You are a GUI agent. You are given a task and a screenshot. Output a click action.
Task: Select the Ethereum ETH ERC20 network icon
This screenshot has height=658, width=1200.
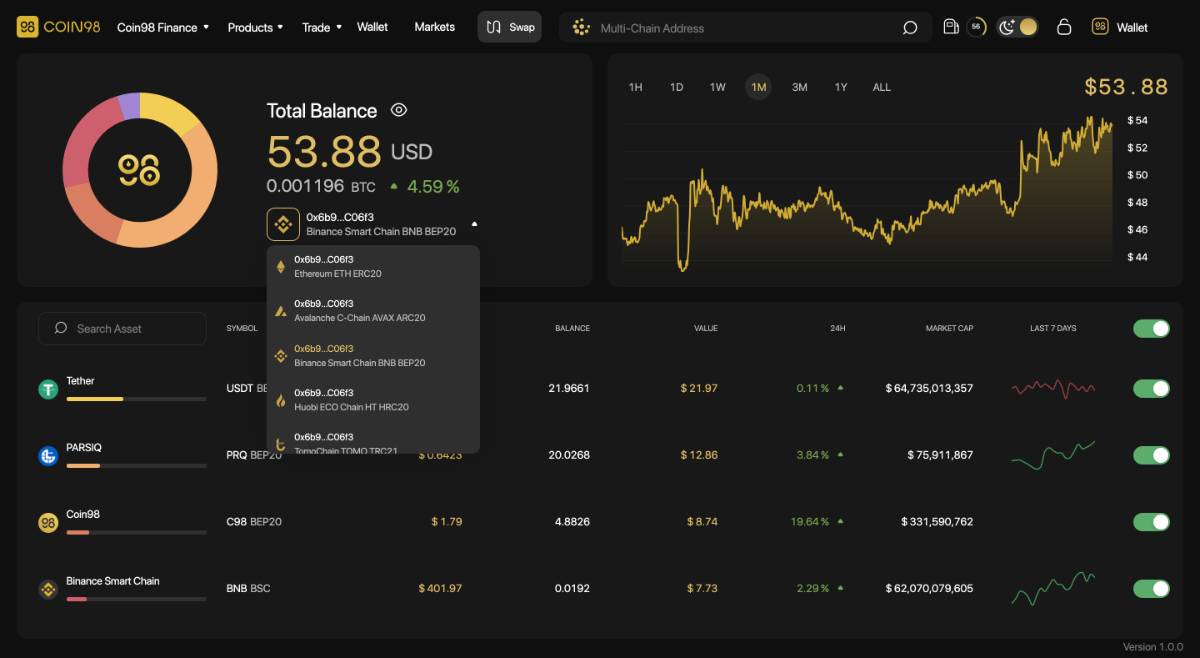tap(281, 266)
